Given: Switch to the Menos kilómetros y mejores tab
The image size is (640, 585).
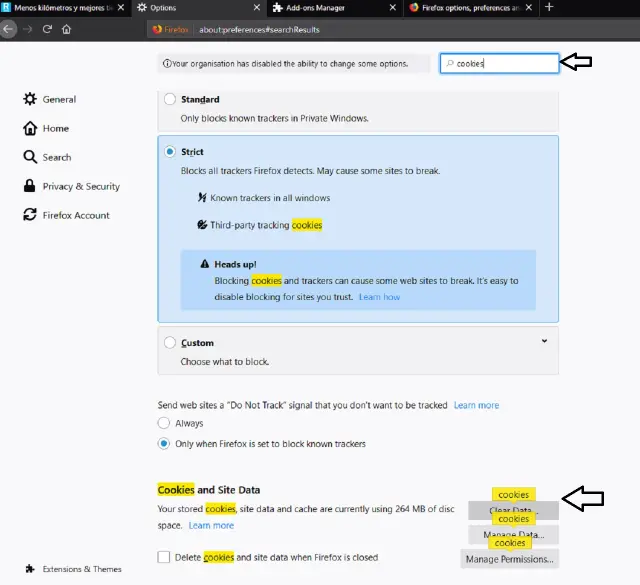Looking at the screenshot, I should [x=63, y=7].
